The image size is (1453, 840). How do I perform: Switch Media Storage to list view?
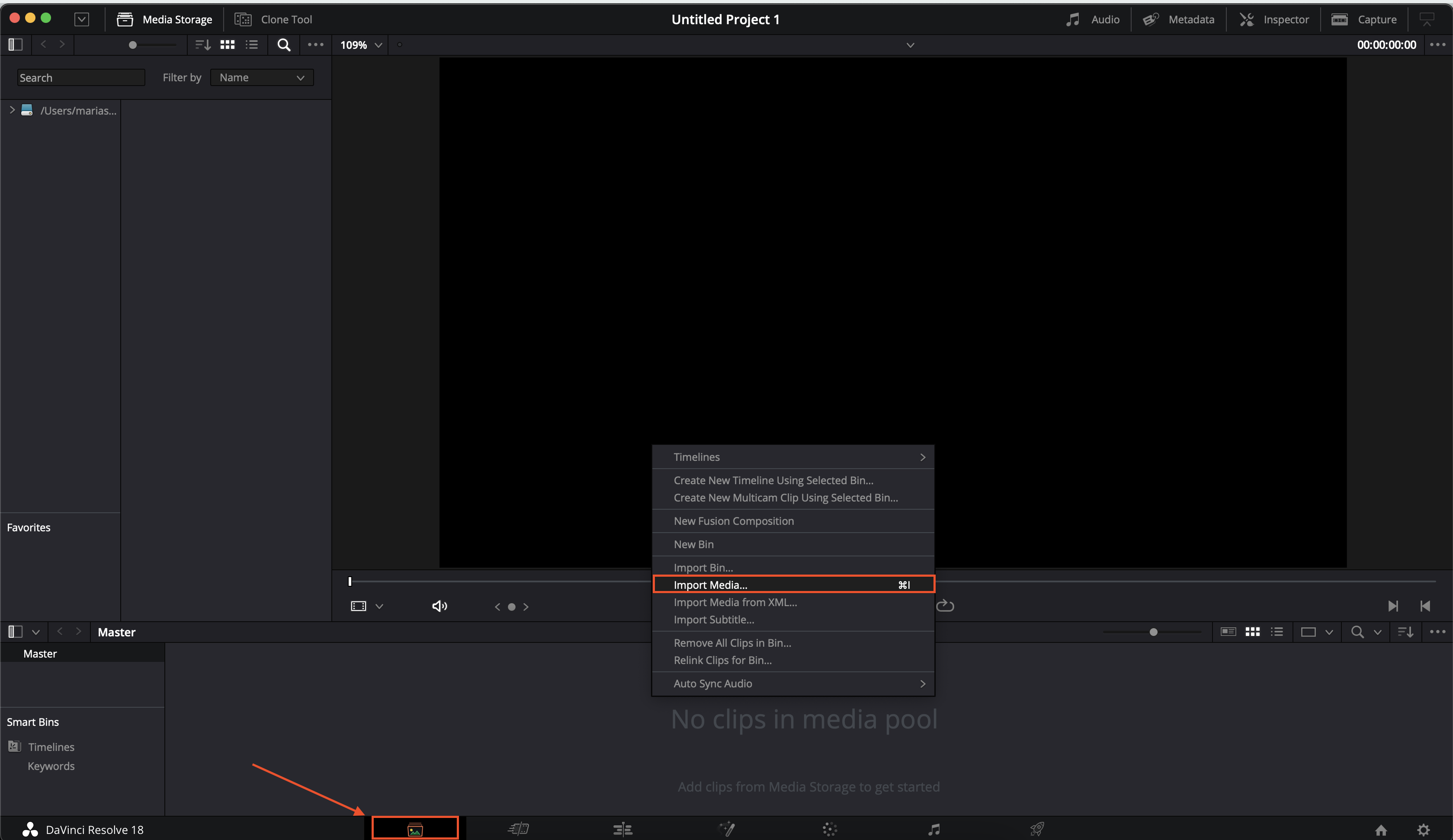[252, 45]
